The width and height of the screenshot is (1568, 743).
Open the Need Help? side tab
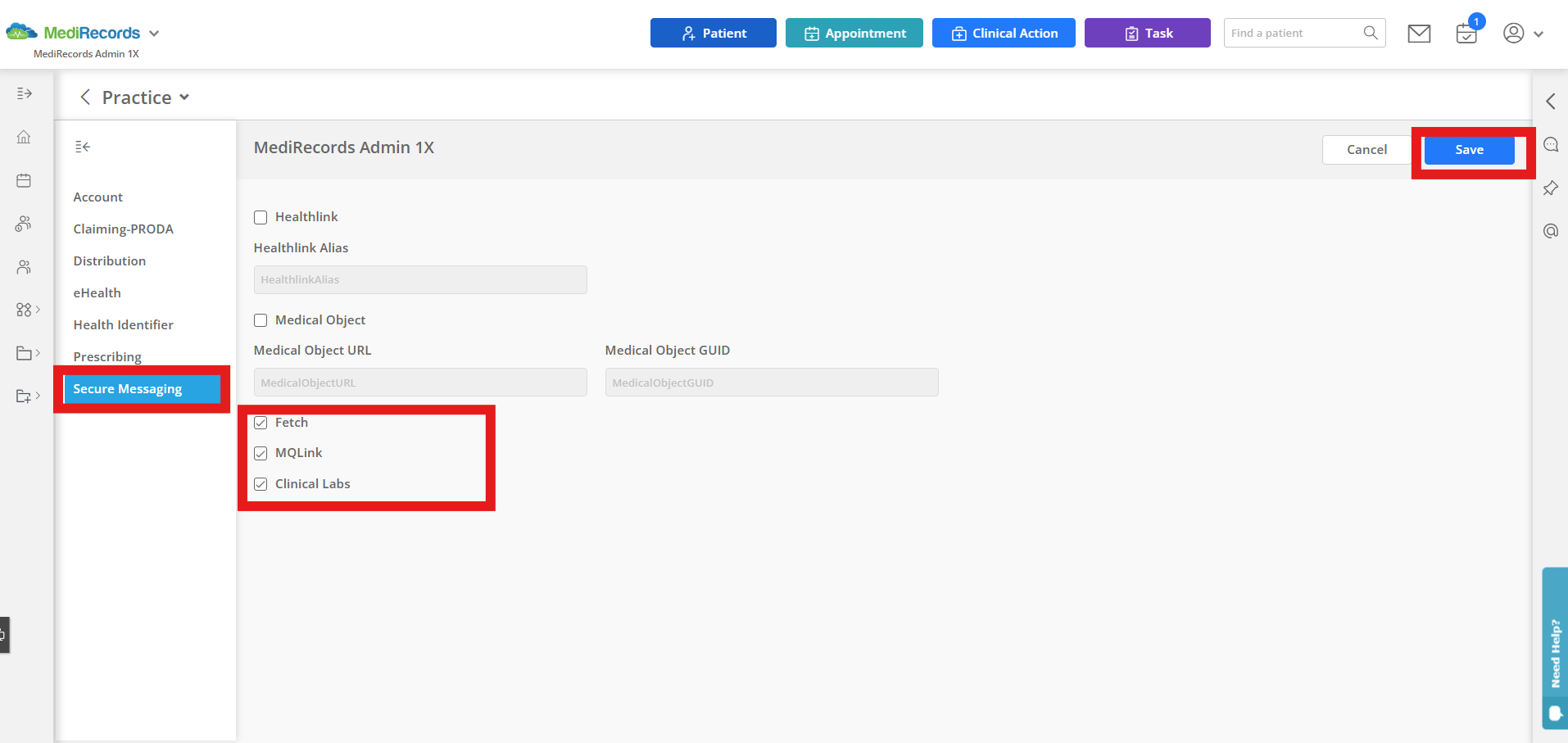pos(1555,648)
